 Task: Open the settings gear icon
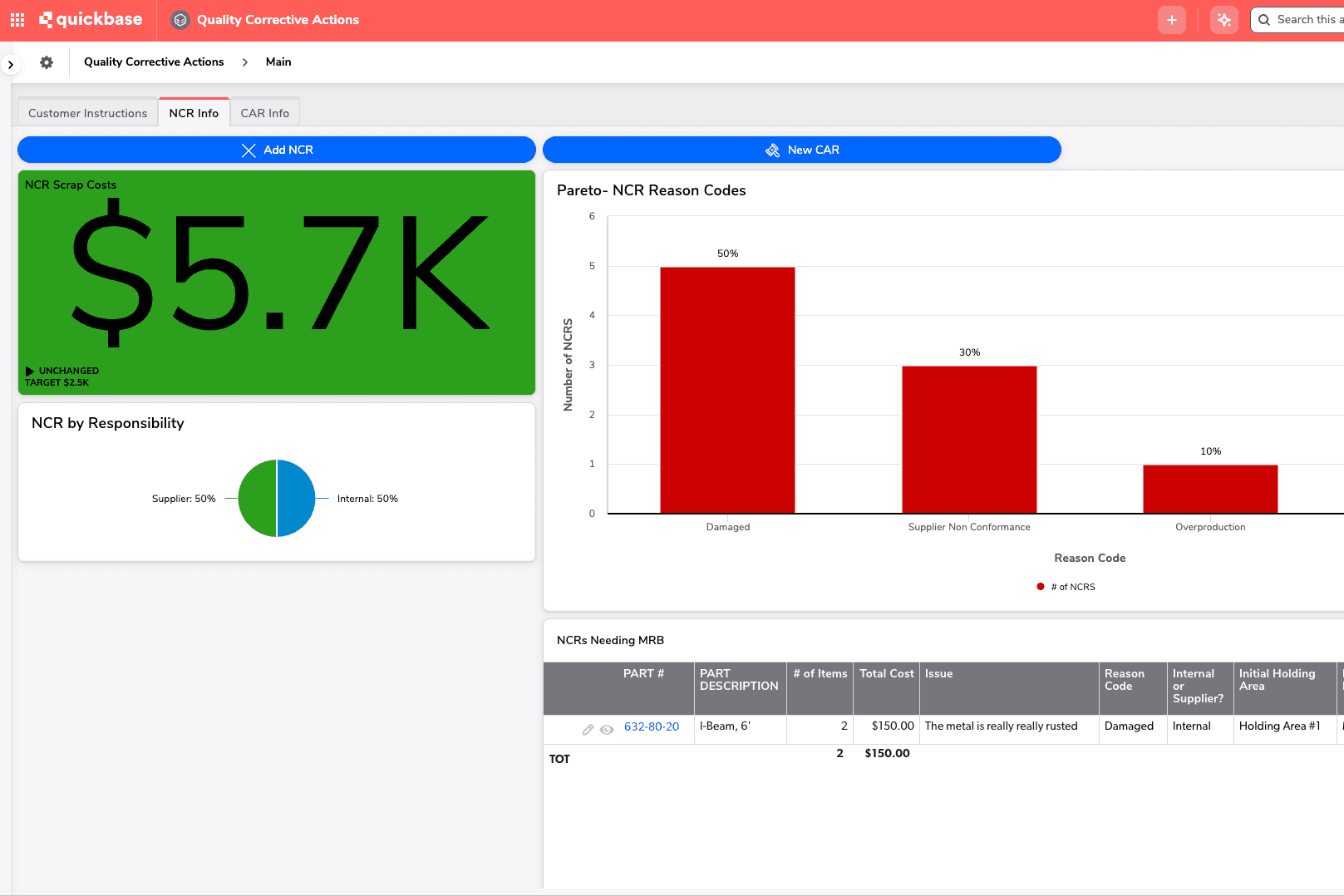pos(47,62)
